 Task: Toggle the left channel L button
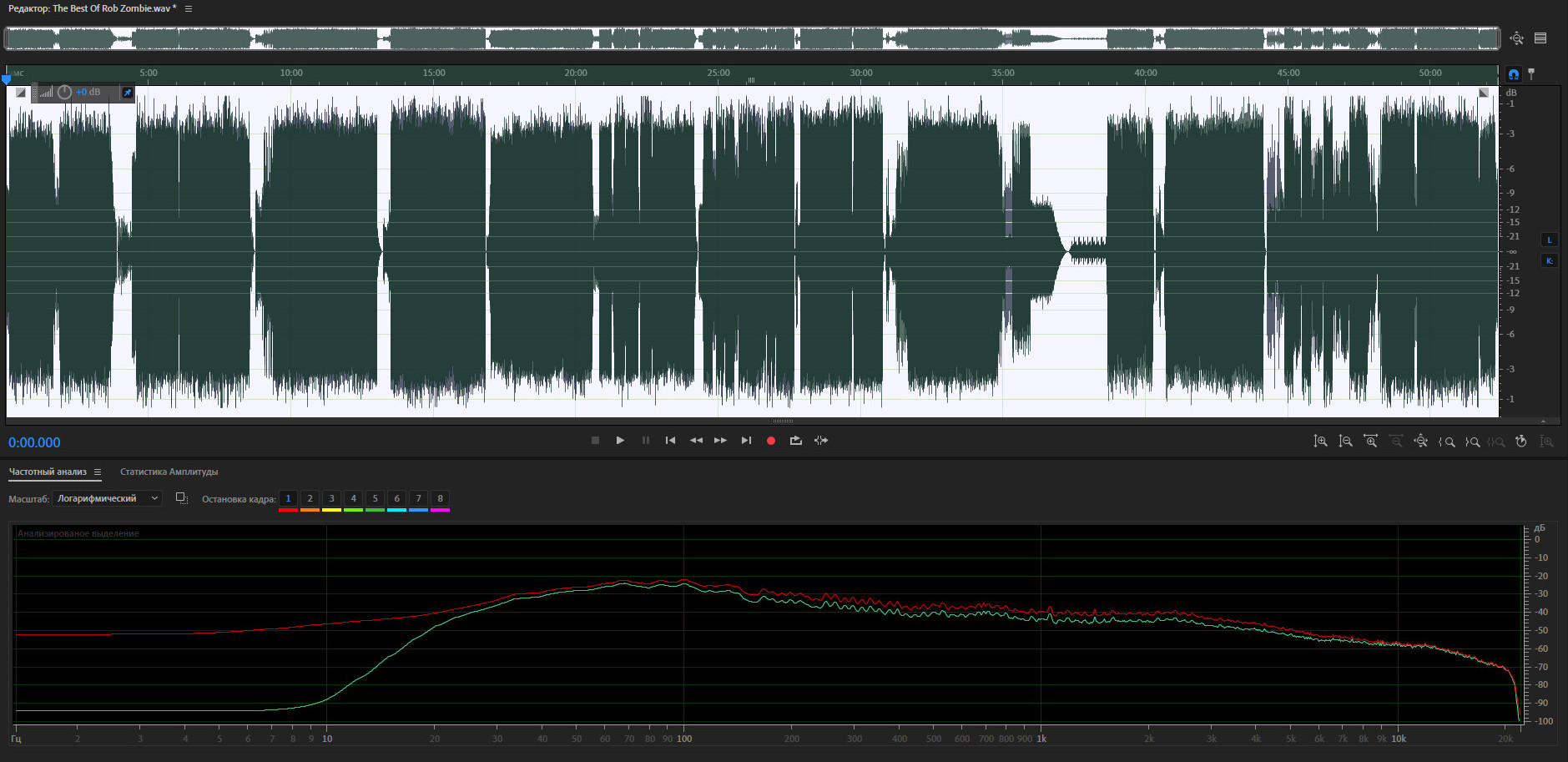[x=1550, y=240]
